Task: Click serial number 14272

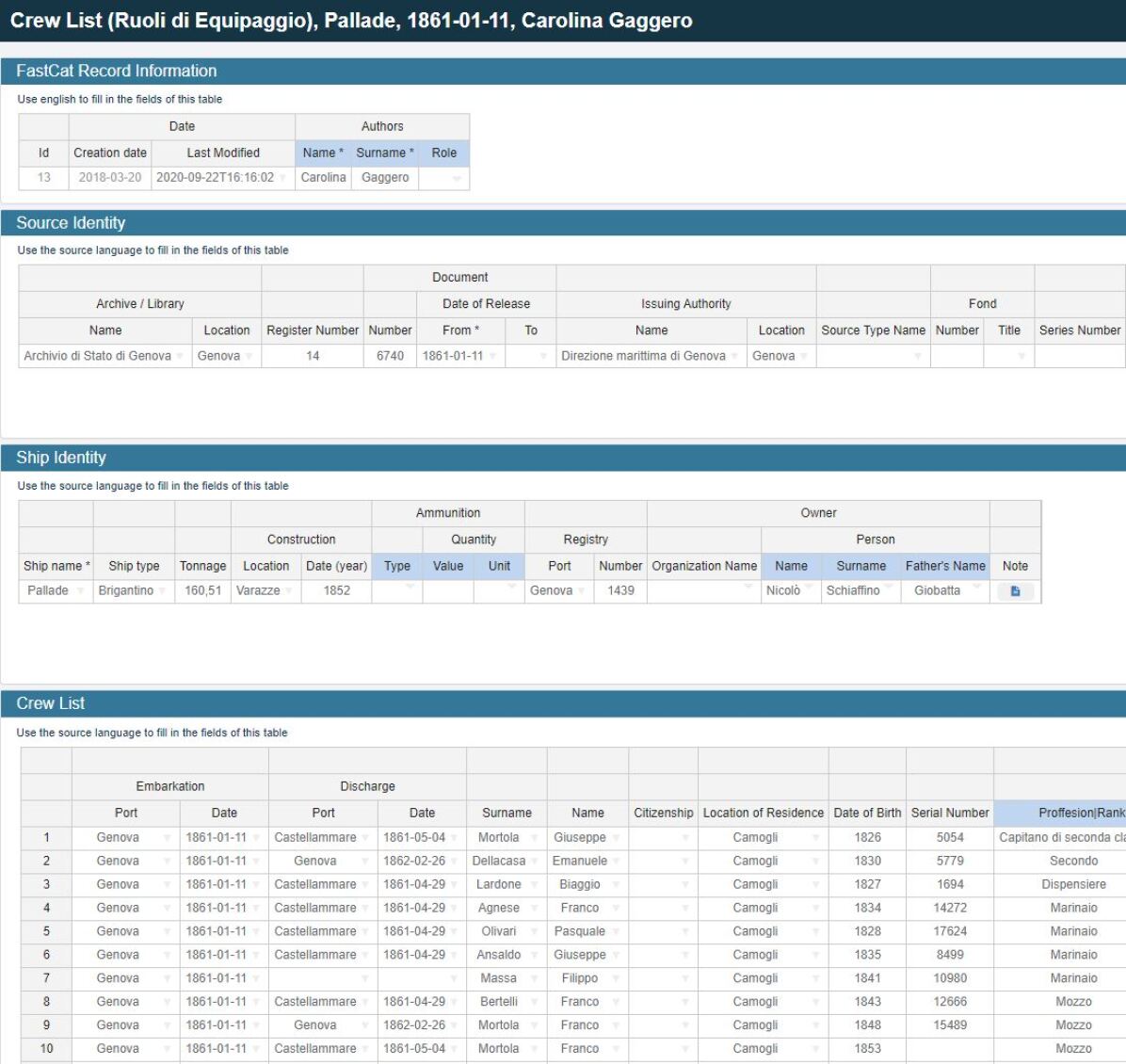Action: tap(949, 908)
